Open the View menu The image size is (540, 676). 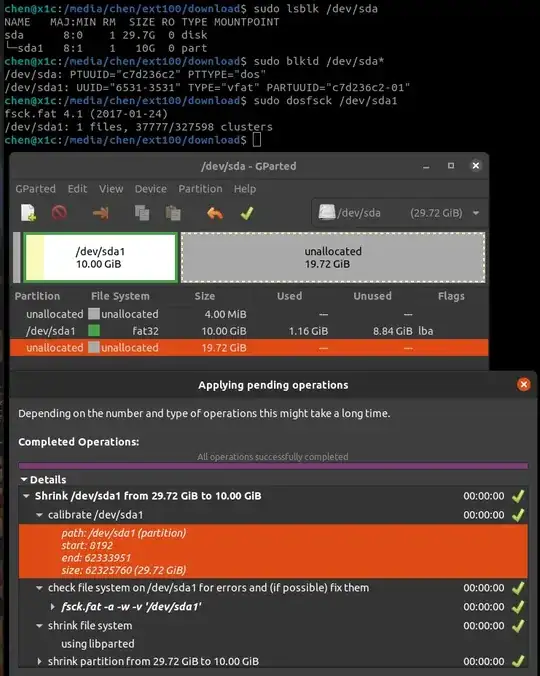click(x=111, y=189)
